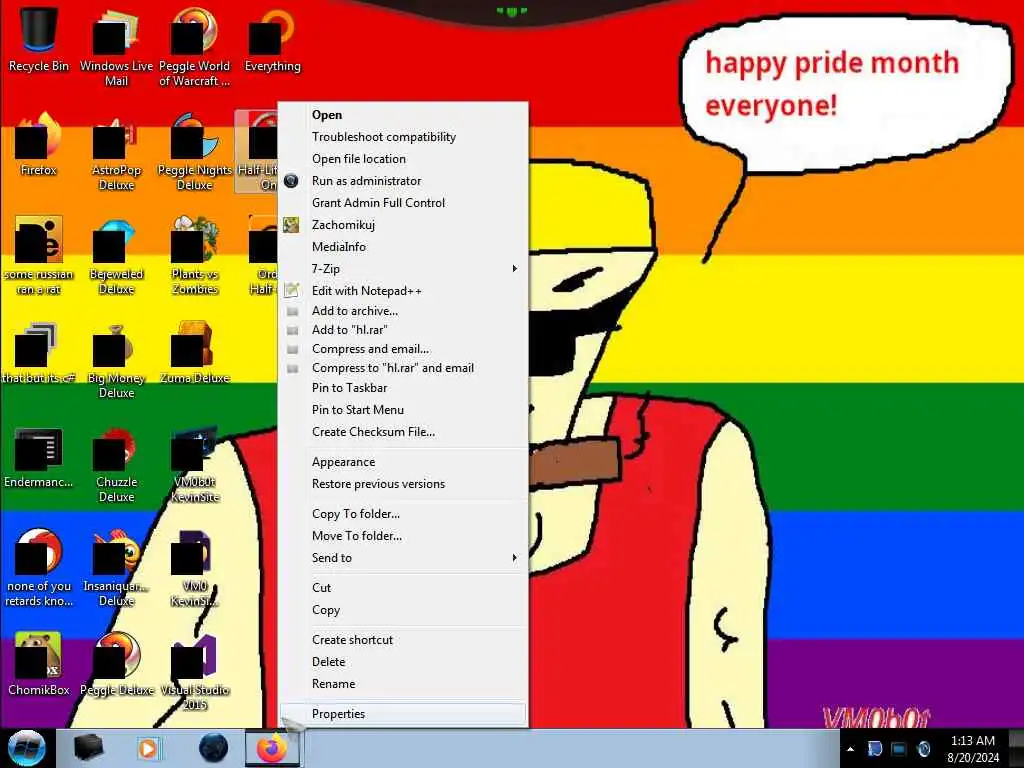The height and width of the screenshot is (768, 1024).
Task: Select Pin to Start Menu
Action: click(403, 409)
